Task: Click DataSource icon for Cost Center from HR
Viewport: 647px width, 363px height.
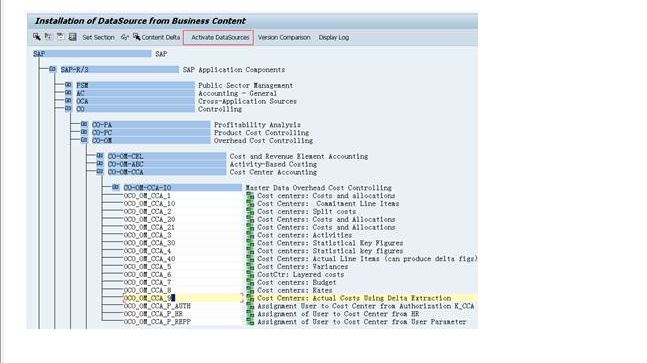Action: [250, 314]
